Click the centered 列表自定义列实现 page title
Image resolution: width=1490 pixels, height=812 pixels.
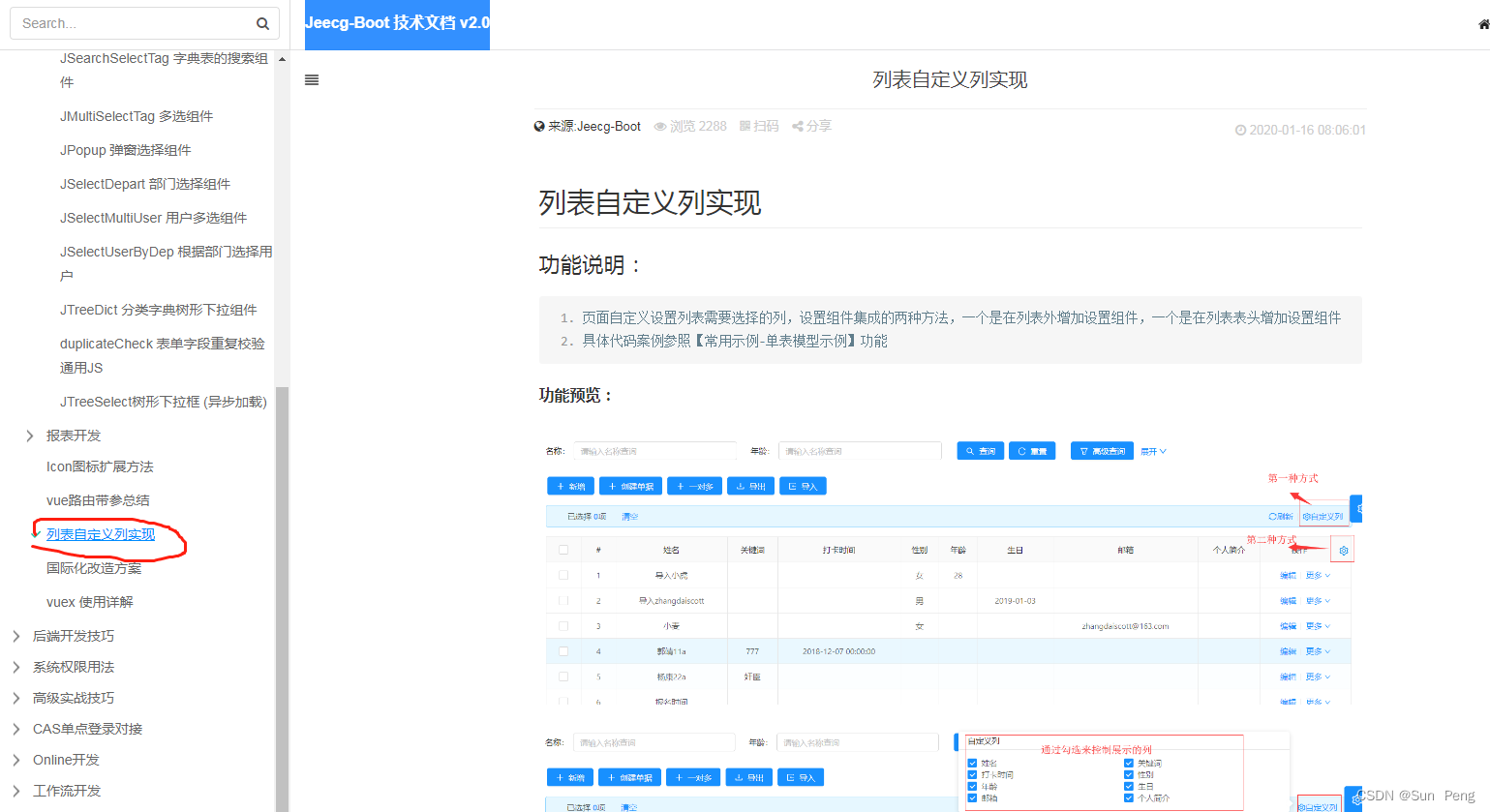[x=950, y=80]
